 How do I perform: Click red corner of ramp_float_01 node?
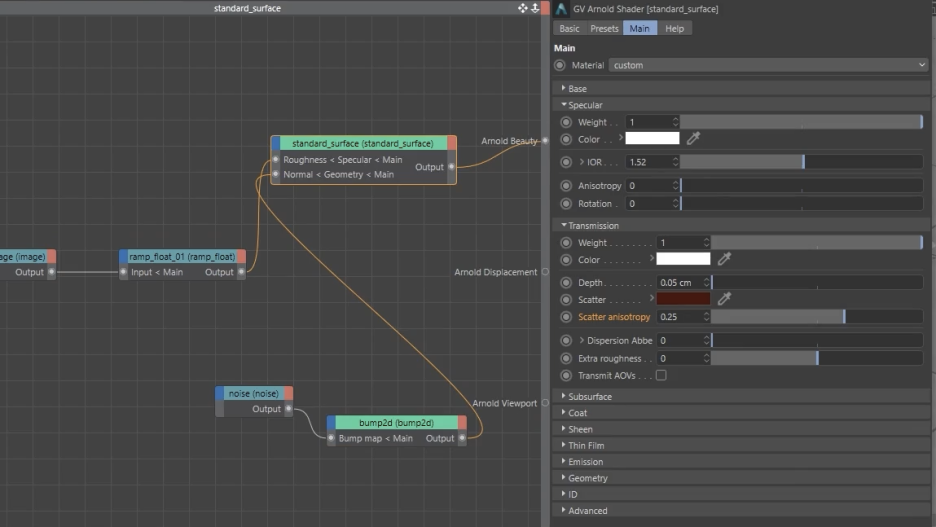click(241, 257)
